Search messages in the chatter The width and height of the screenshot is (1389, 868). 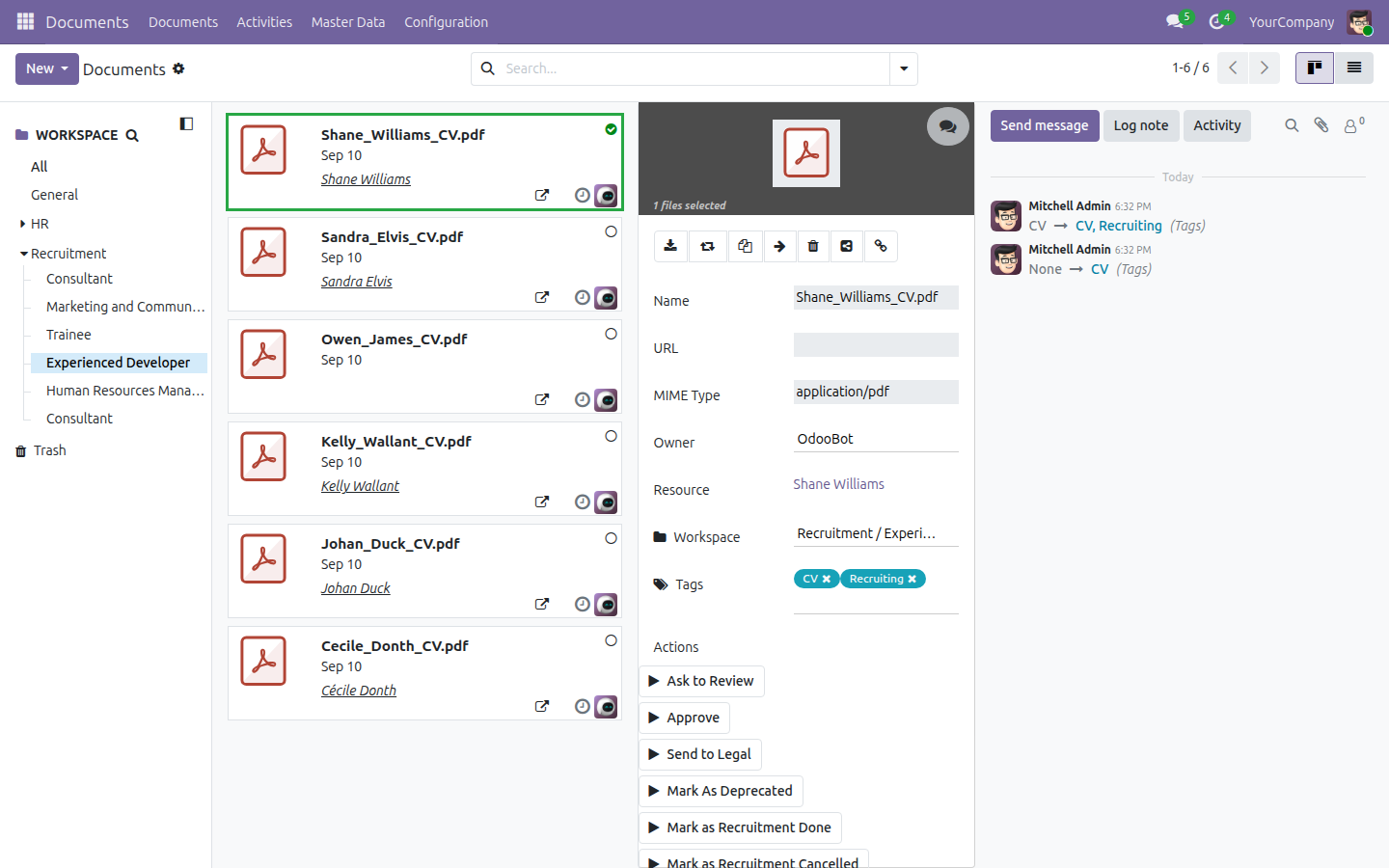[x=1292, y=125]
